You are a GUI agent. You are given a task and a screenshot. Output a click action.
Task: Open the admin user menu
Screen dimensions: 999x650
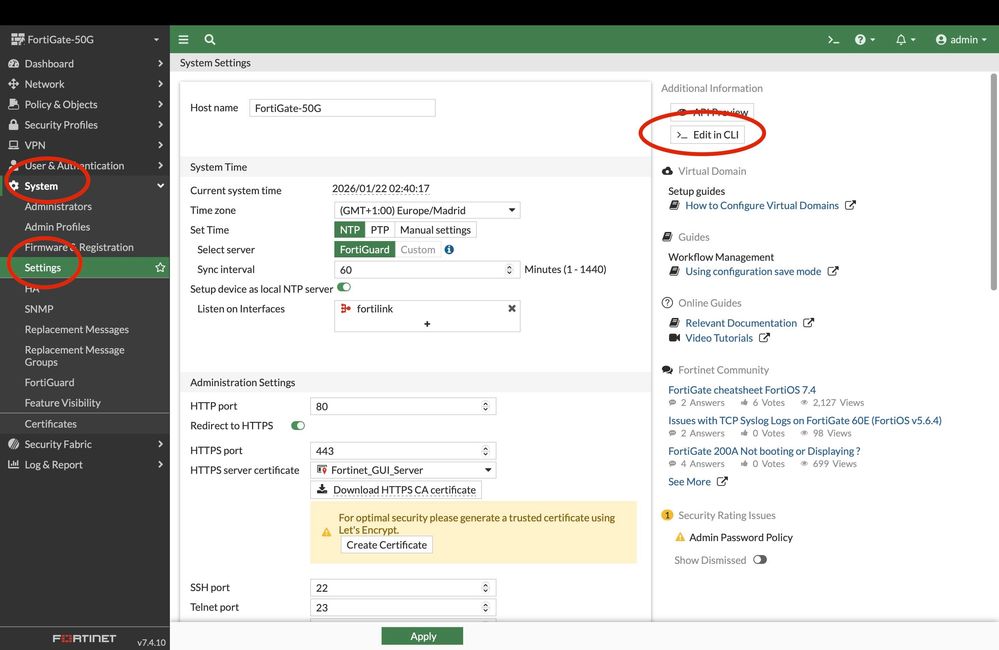click(x=961, y=40)
